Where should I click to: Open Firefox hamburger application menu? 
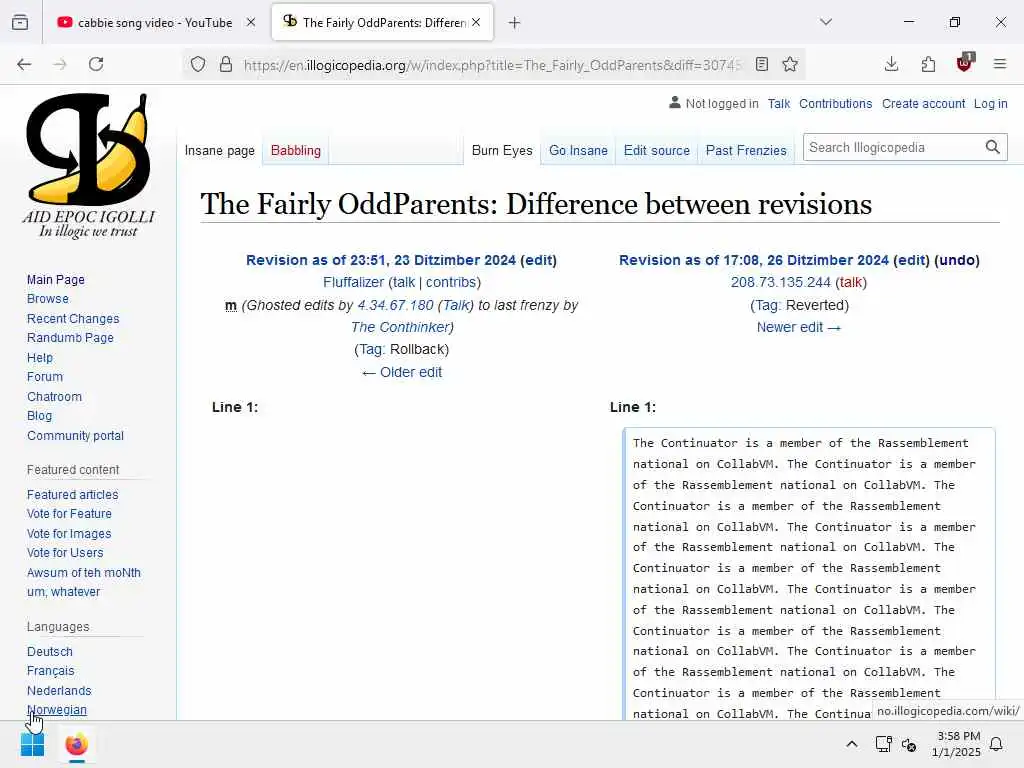click(1000, 64)
